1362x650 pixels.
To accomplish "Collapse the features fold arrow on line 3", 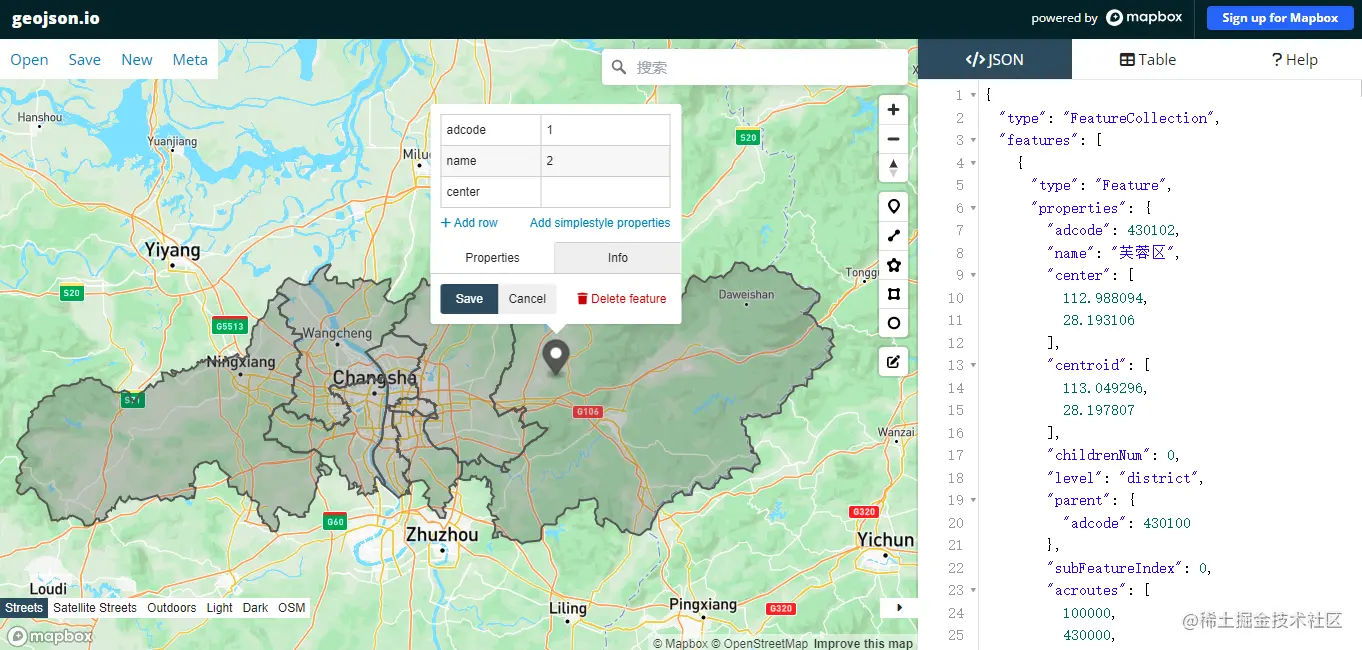I will point(973,141).
